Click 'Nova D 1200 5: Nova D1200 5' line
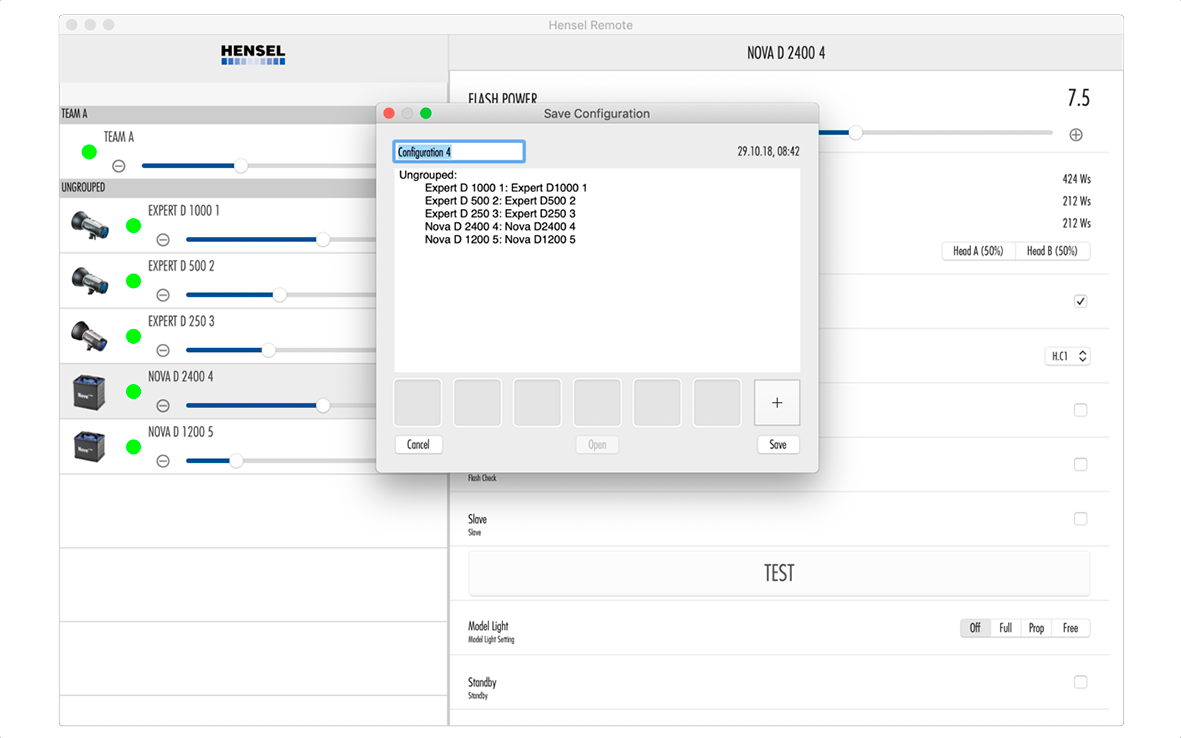The height and width of the screenshot is (738, 1181). (500, 239)
